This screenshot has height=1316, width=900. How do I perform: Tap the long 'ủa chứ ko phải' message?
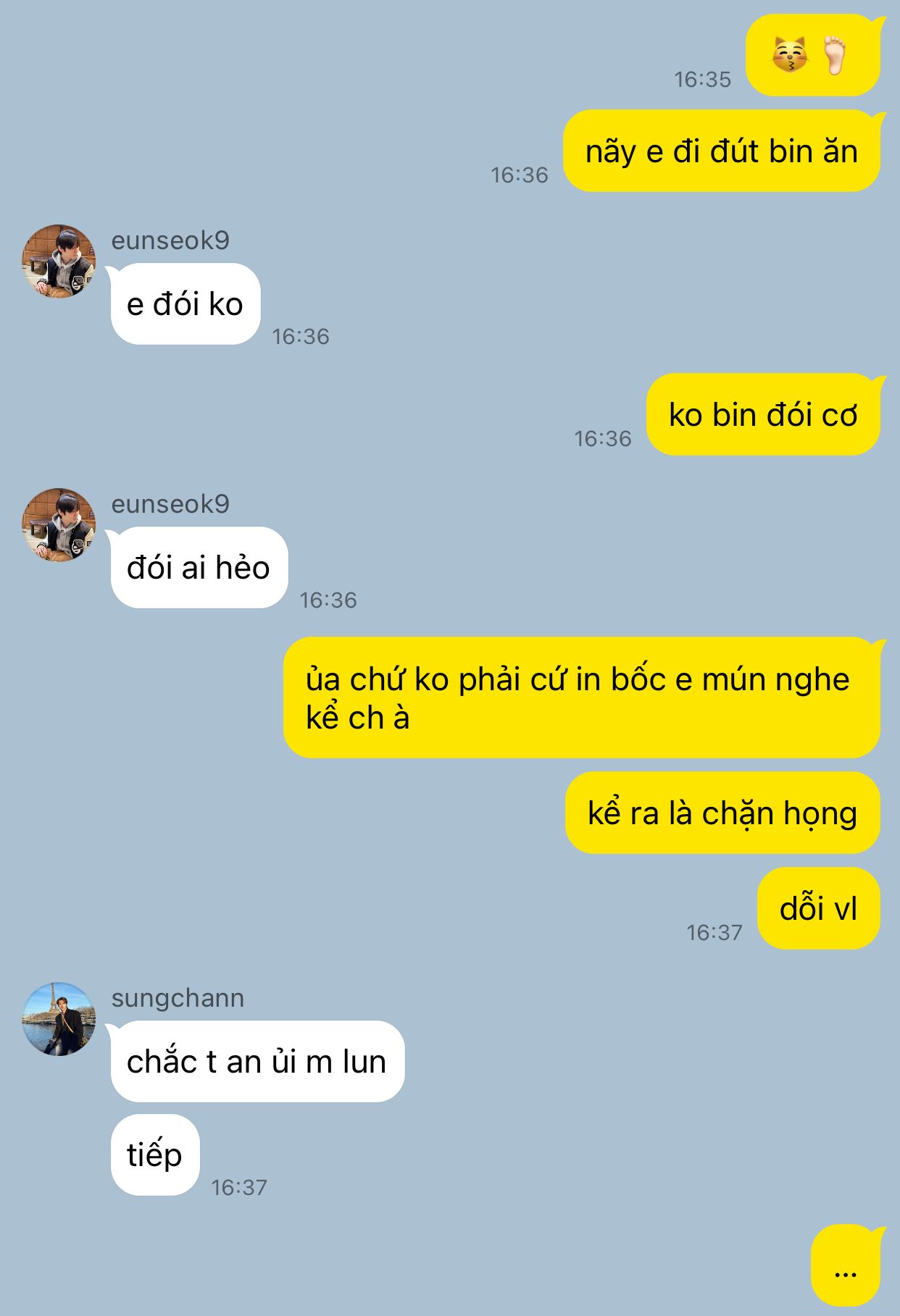point(582,697)
